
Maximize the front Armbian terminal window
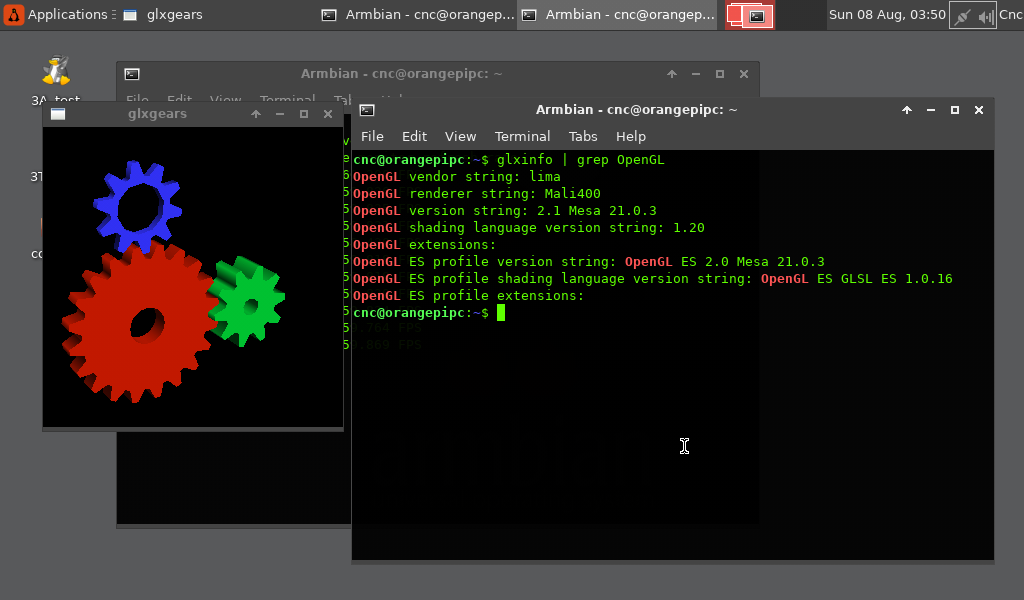click(955, 110)
